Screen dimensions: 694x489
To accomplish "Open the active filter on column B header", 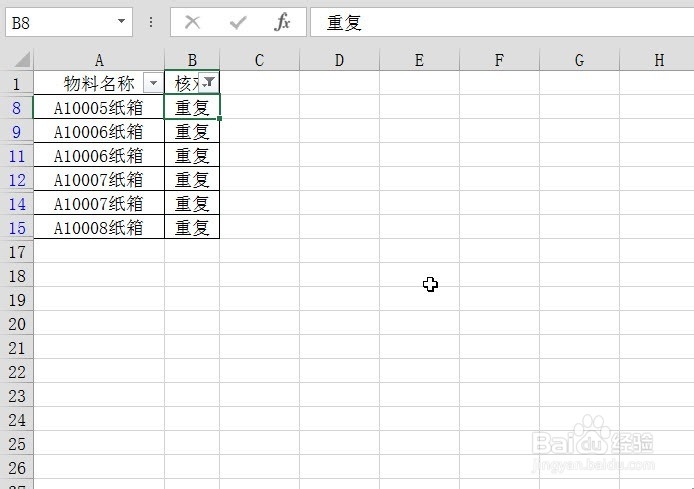I will (208, 82).
